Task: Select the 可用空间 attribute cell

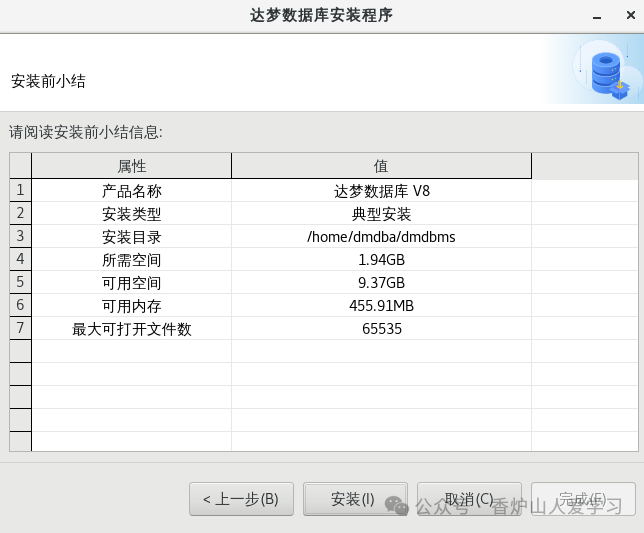Action: 131,283
